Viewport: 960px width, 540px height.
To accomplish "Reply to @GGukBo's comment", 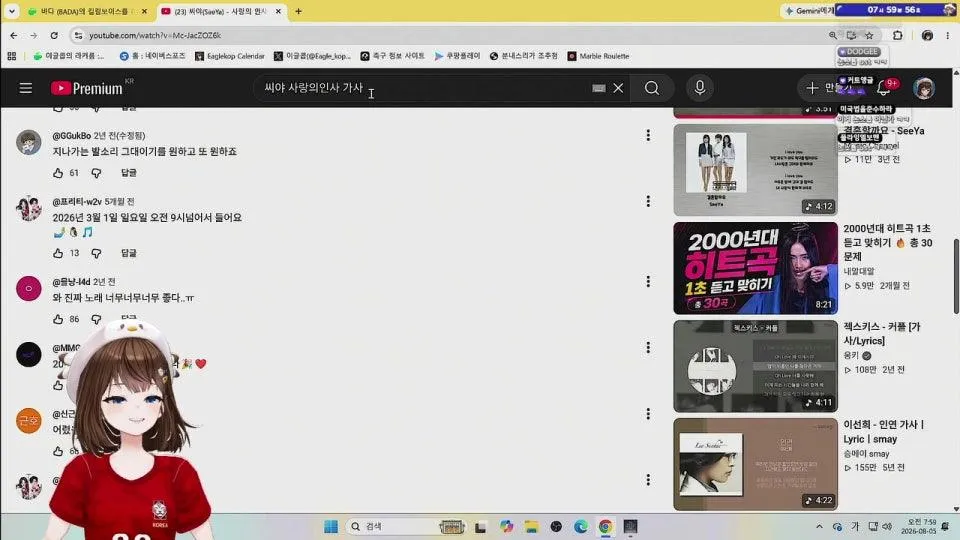I will tap(129, 173).
